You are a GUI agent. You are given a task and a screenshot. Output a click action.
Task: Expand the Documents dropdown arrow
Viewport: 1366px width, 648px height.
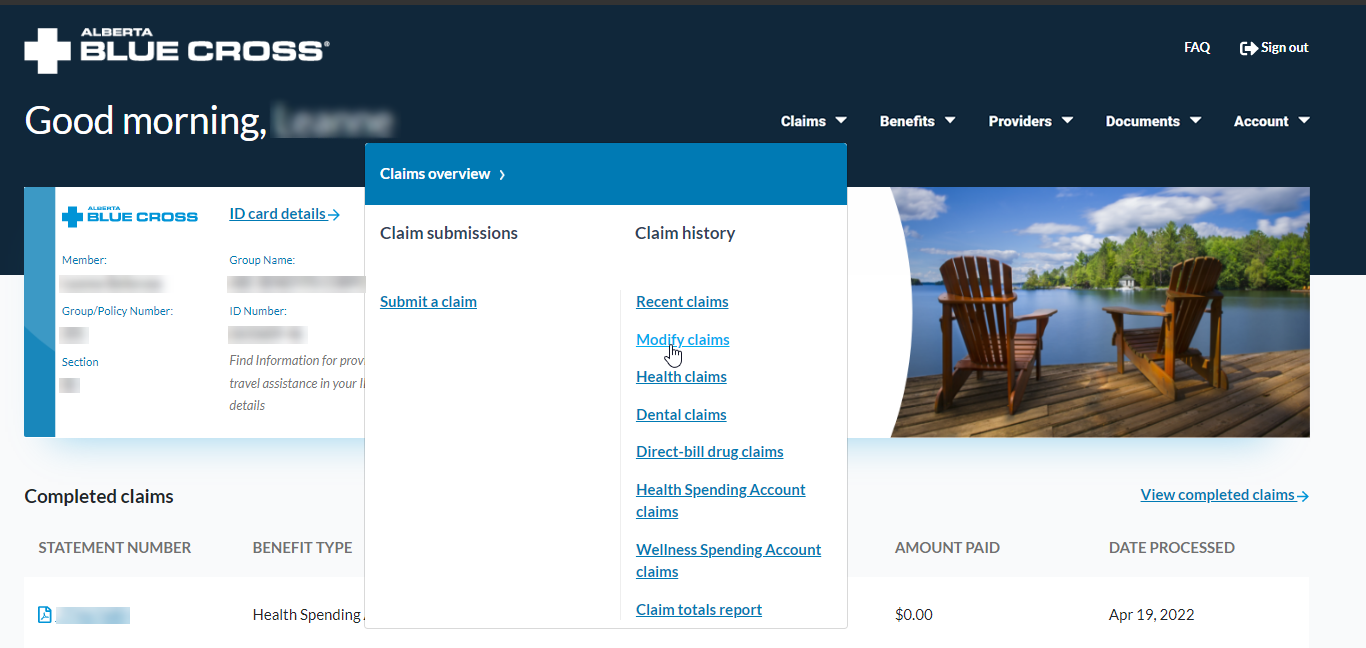click(x=1195, y=120)
